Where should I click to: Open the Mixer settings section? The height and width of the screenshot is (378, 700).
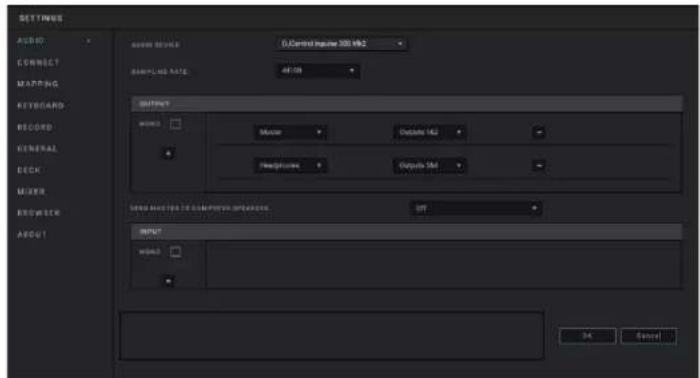pos(31,191)
